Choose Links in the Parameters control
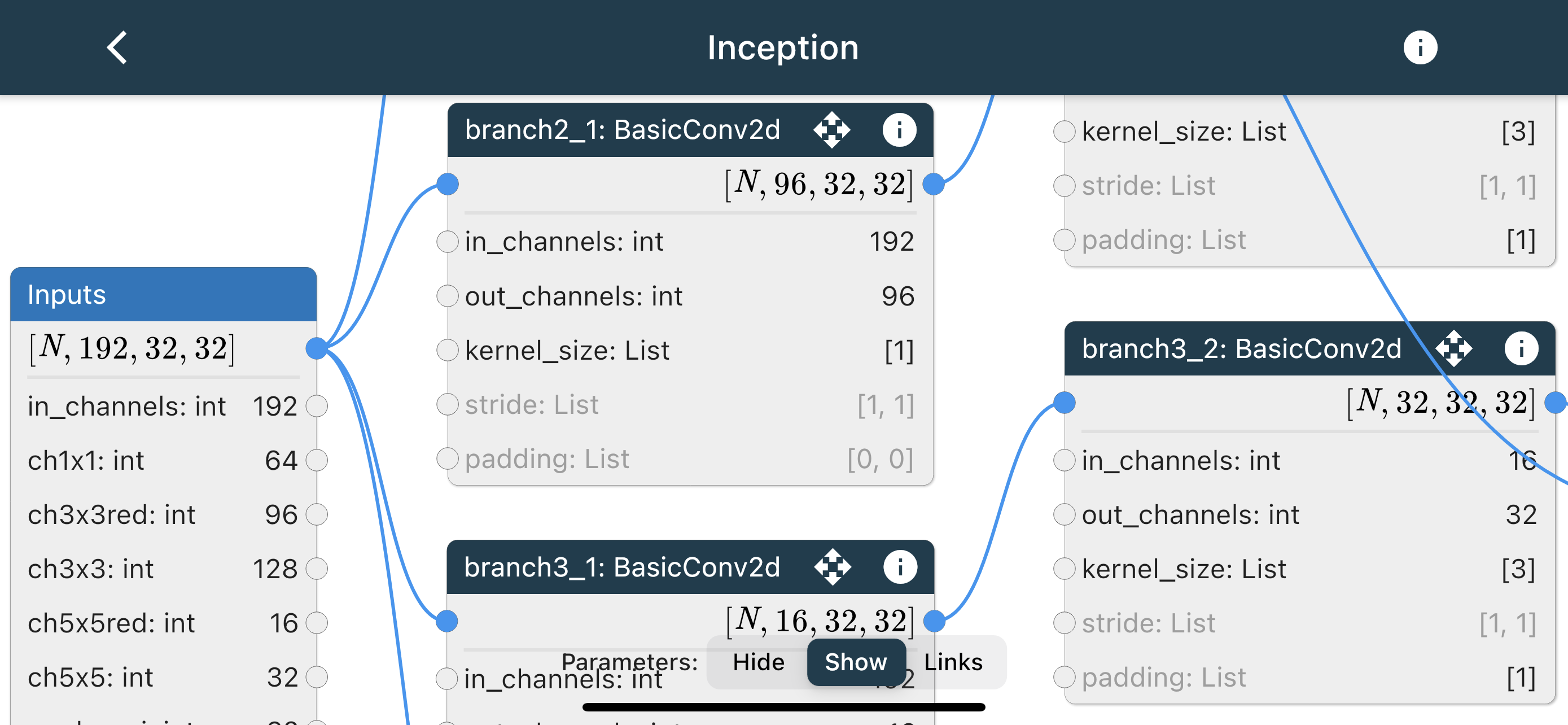Viewport: 1568px width, 725px height. tap(953, 662)
